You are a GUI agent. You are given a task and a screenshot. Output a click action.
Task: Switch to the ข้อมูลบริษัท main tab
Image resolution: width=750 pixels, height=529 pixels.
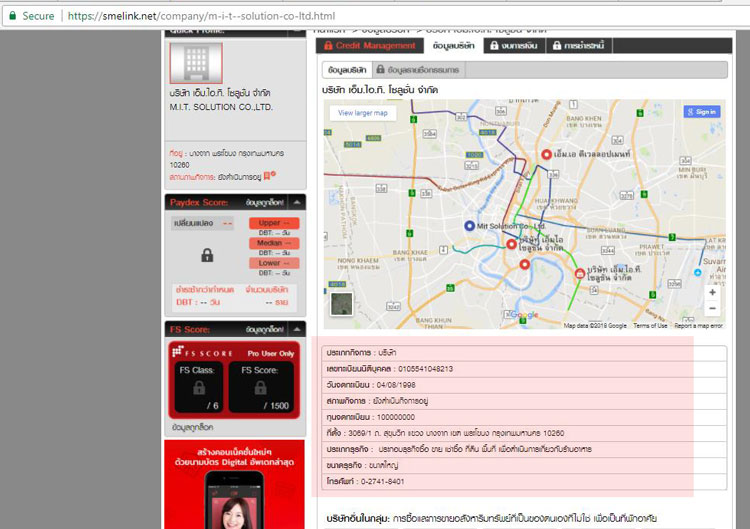pos(452,46)
